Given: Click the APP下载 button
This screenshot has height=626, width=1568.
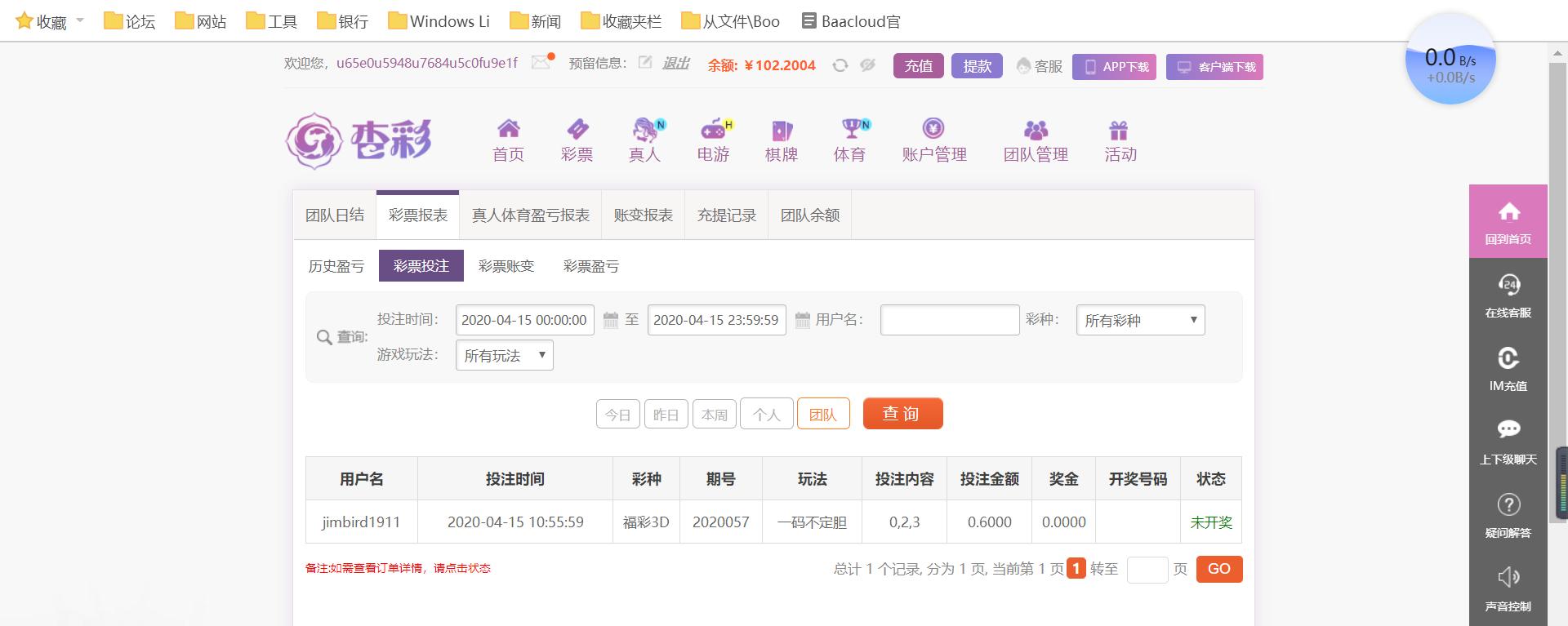Looking at the screenshot, I should coord(1114,67).
